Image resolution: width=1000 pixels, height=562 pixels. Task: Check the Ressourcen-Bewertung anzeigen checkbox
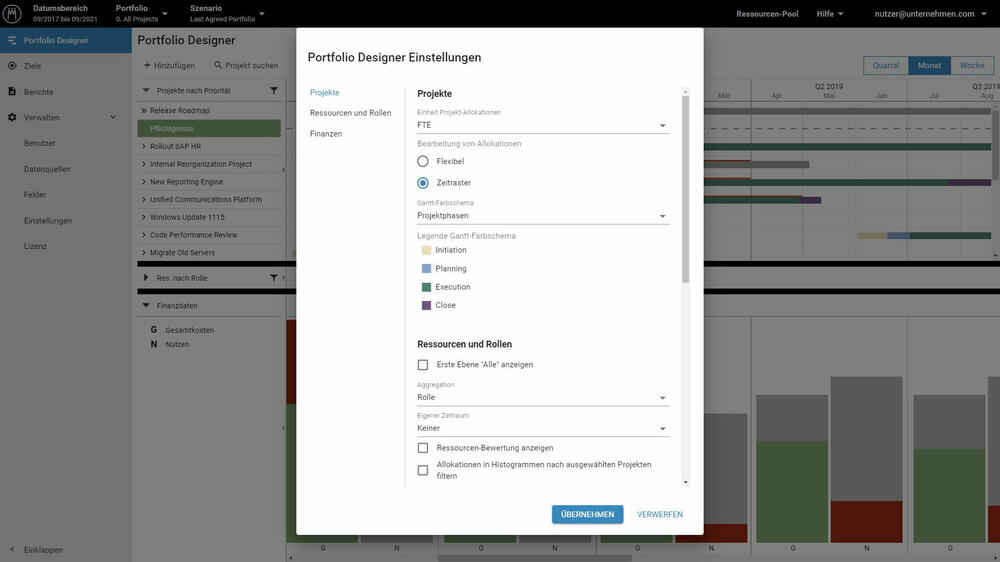[x=423, y=448]
